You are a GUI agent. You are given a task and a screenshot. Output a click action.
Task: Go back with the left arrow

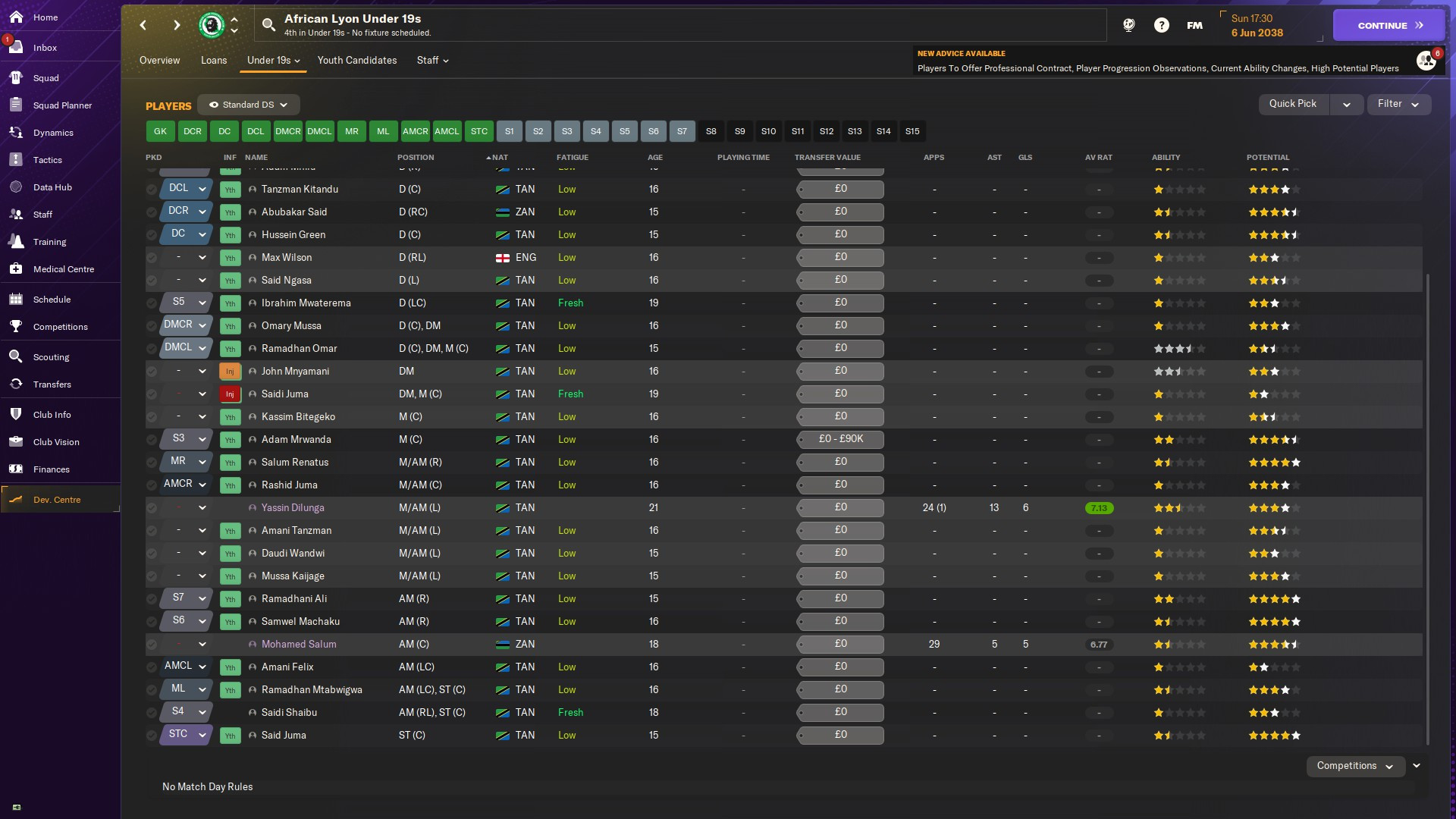click(143, 25)
